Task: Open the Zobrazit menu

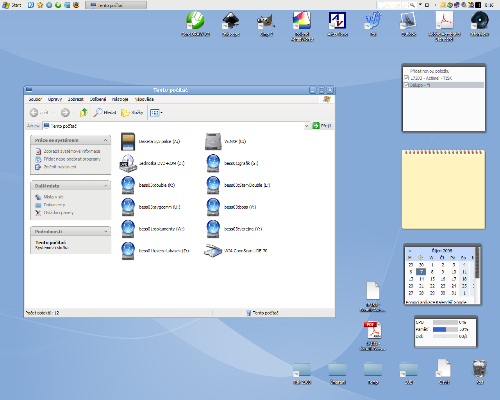Action: coord(76,99)
